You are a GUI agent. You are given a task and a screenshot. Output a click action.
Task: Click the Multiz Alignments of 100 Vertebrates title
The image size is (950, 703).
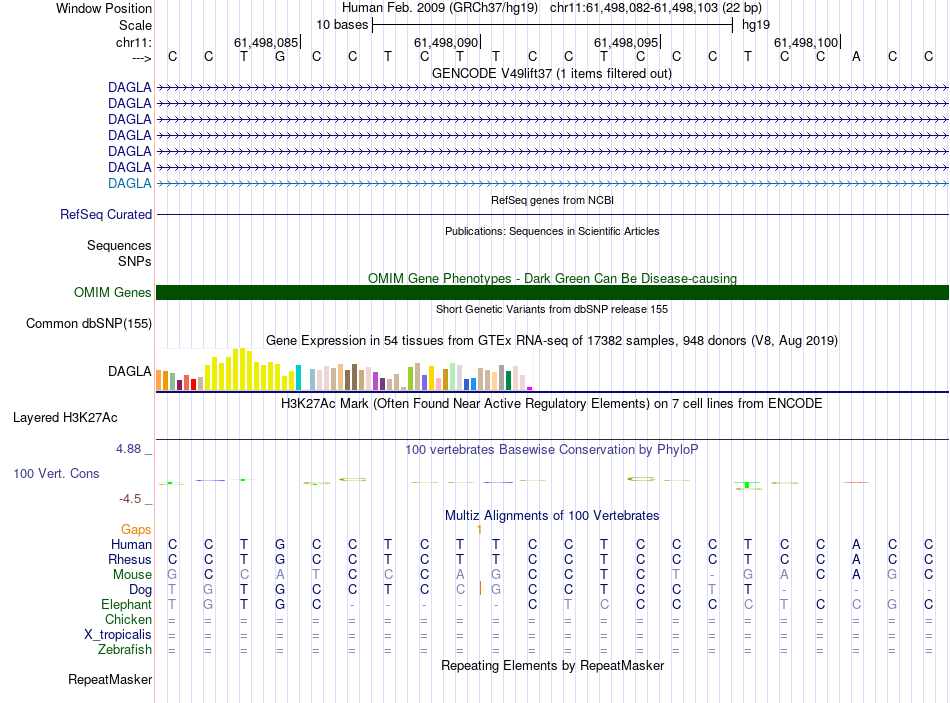click(552, 516)
